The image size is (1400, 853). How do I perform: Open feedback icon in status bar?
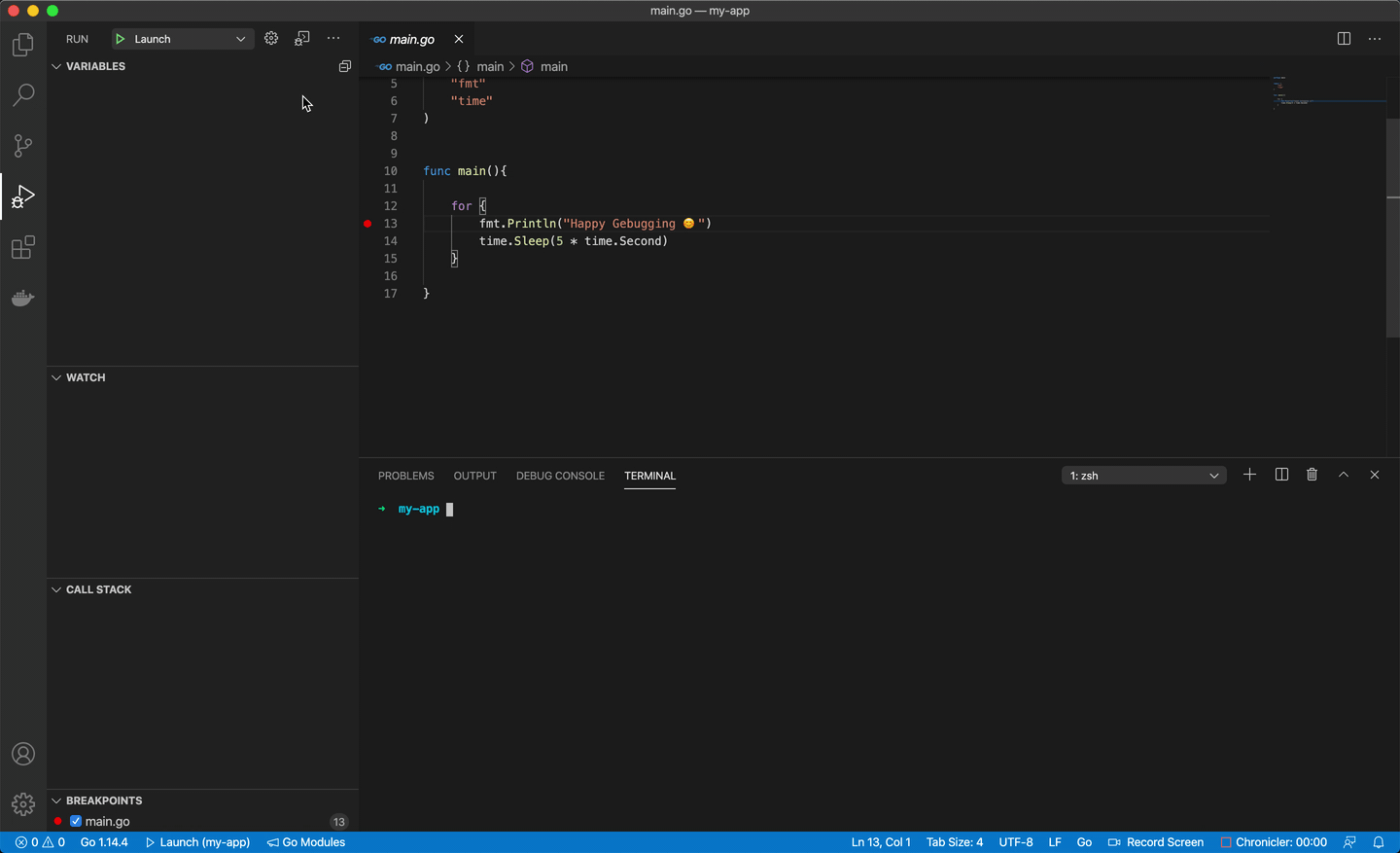pos(1349,842)
